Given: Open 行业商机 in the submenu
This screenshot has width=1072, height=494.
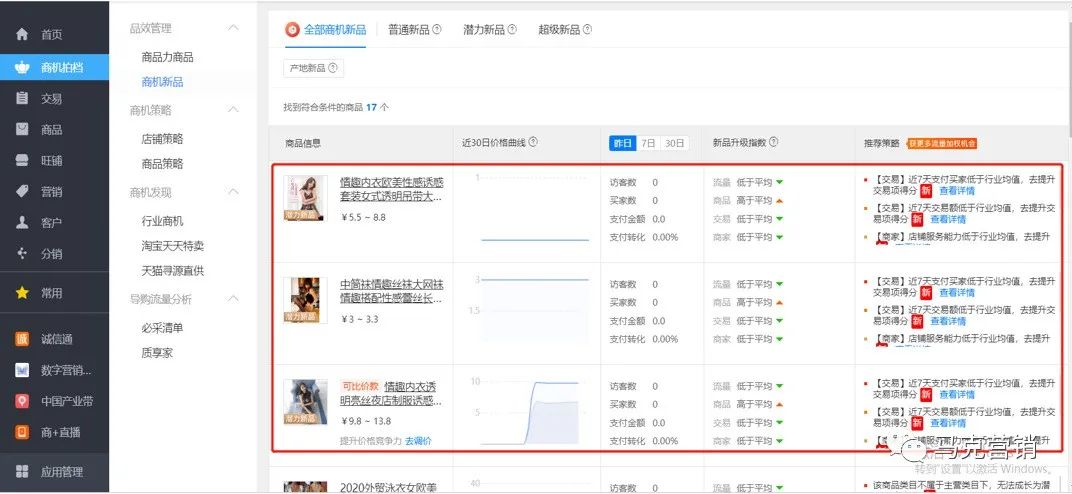Looking at the screenshot, I should [163, 221].
